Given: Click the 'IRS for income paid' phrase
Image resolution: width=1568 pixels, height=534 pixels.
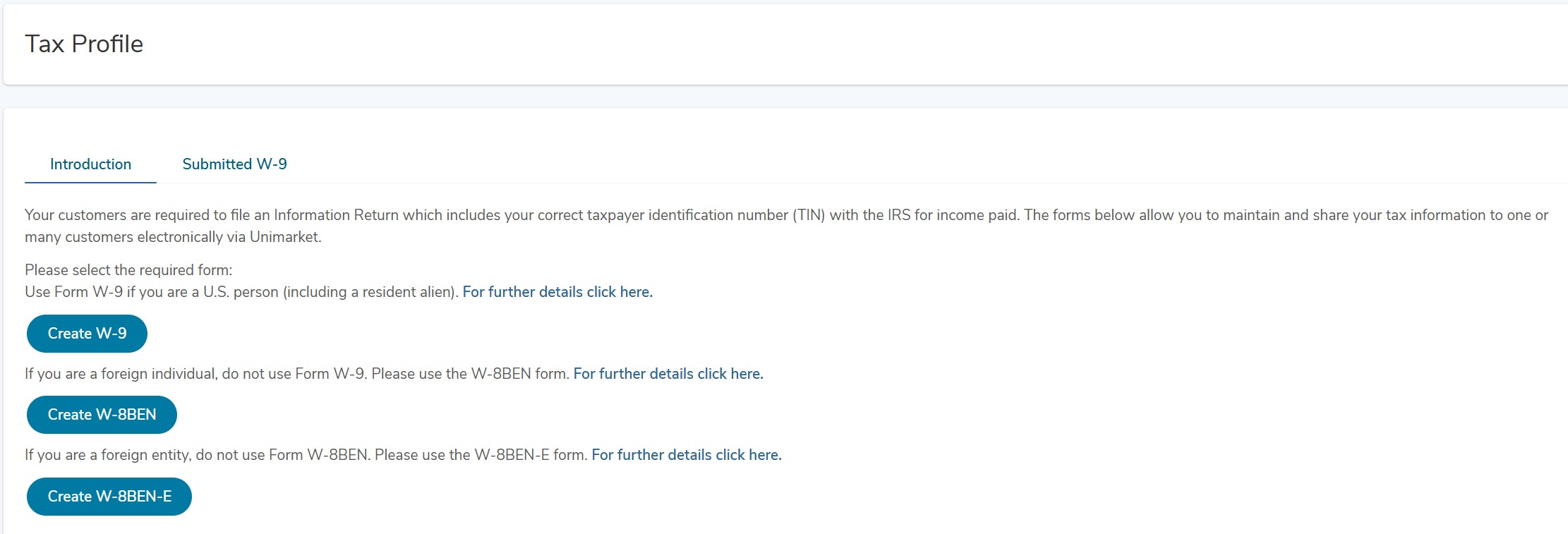Looking at the screenshot, I should pyautogui.click(x=953, y=215).
